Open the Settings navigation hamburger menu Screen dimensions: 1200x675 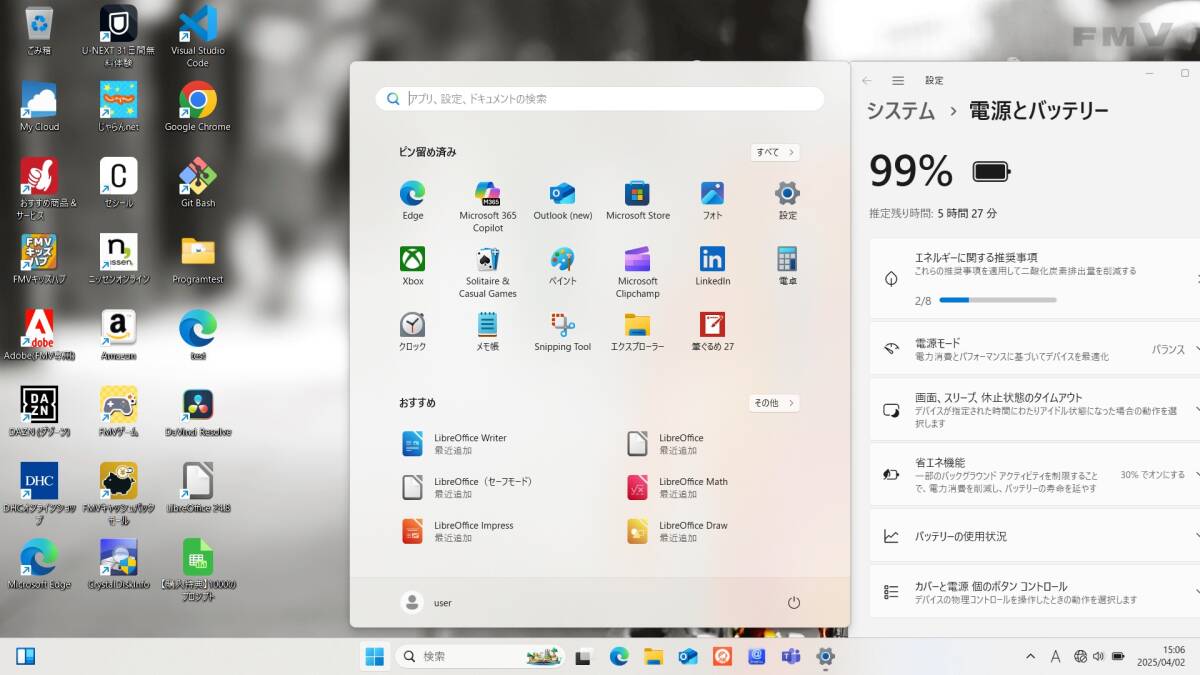898,80
